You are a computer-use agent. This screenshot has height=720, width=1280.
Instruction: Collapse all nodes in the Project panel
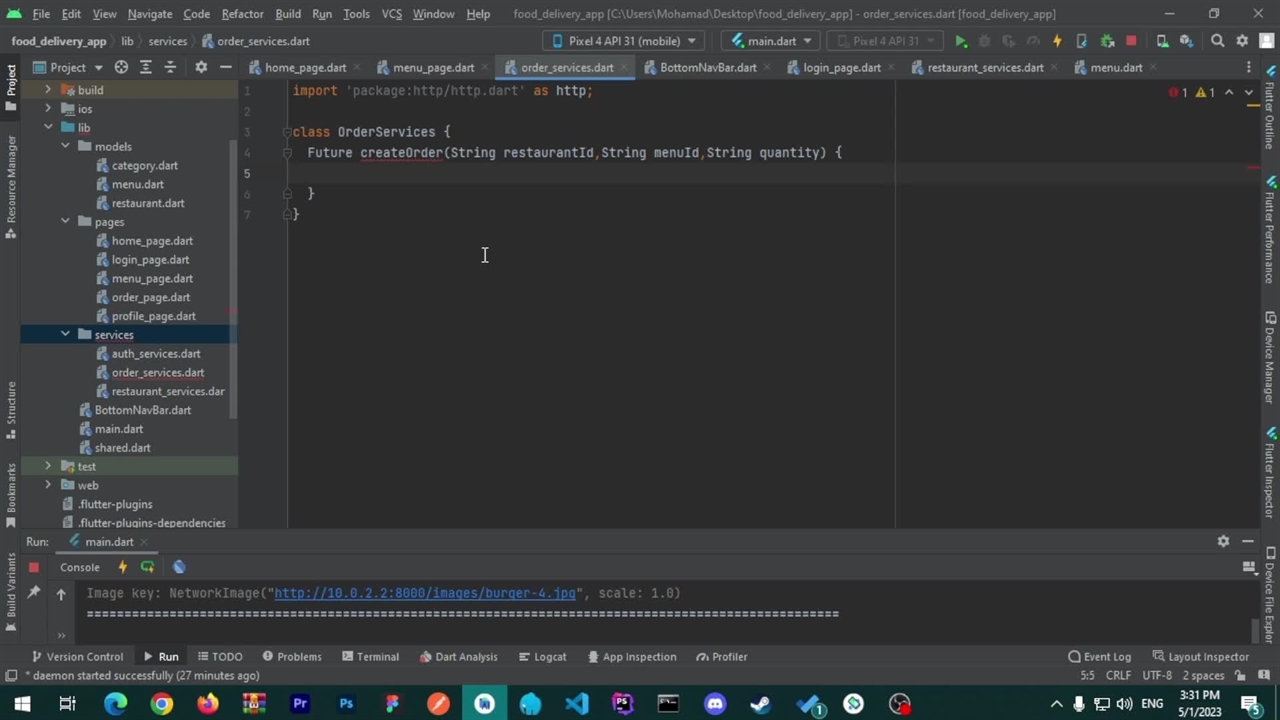click(x=169, y=67)
